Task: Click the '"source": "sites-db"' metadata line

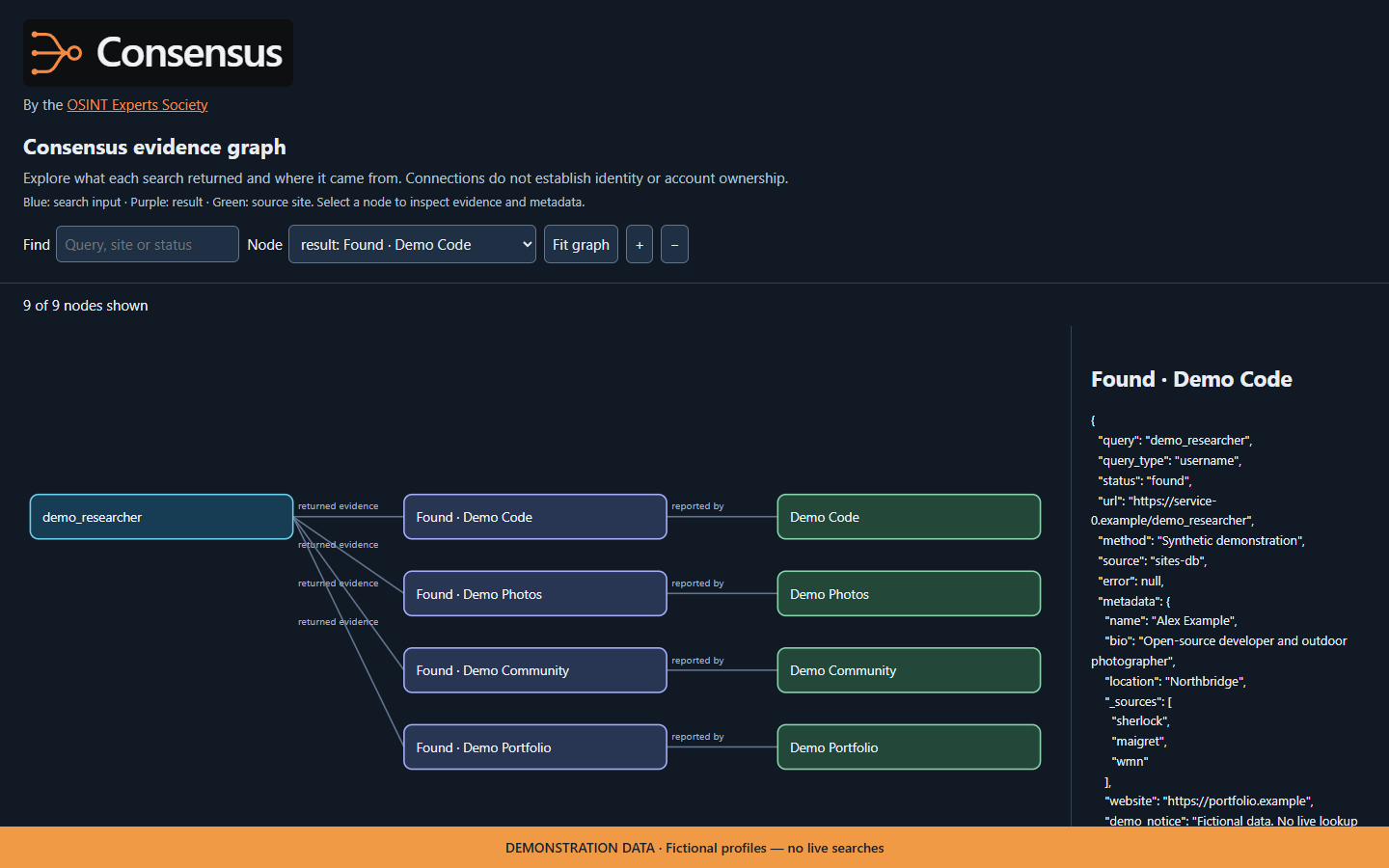Action: pyautogui.click(x=1153, y=561)
